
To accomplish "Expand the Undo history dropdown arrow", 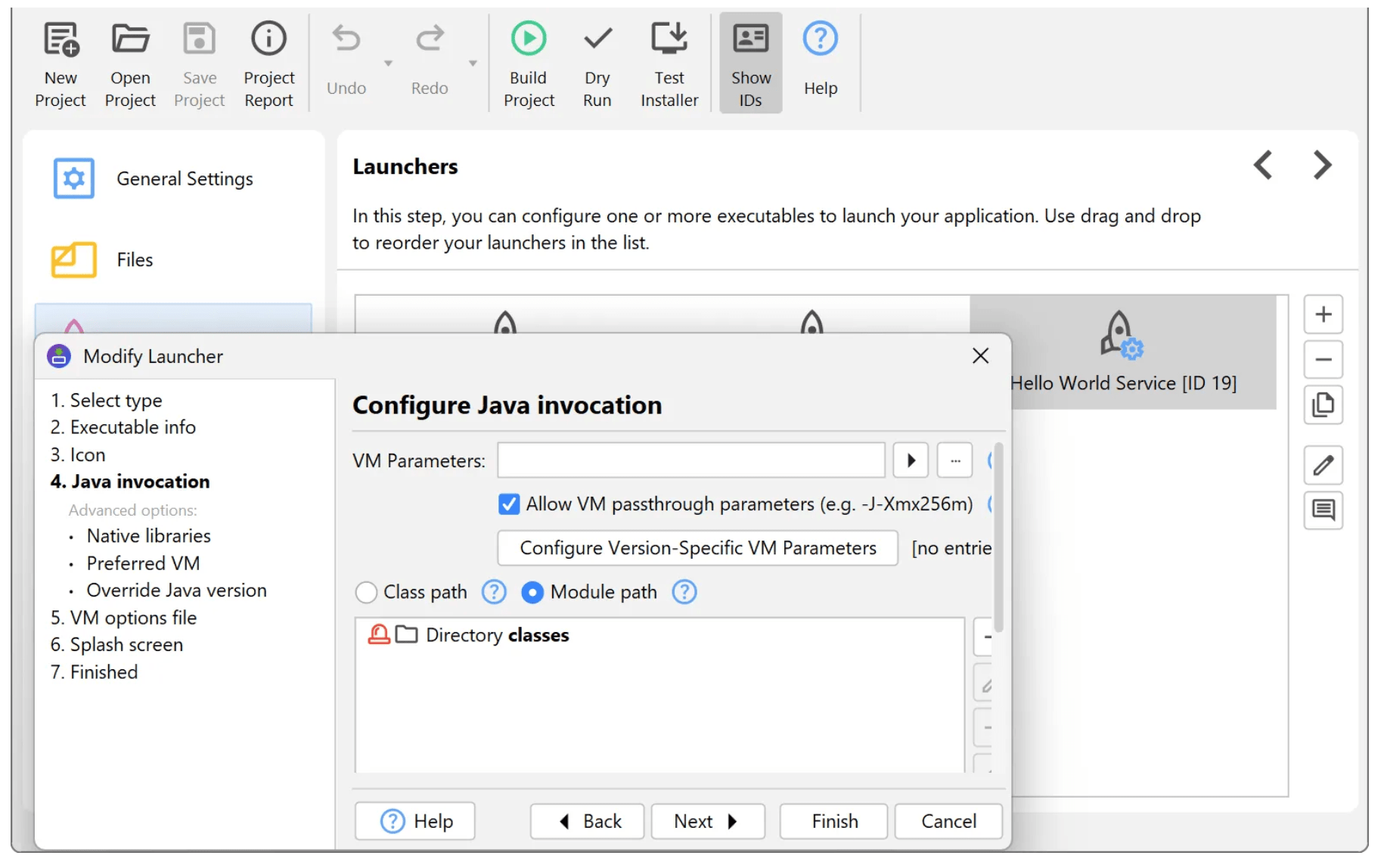I will (x=388, y=64).
